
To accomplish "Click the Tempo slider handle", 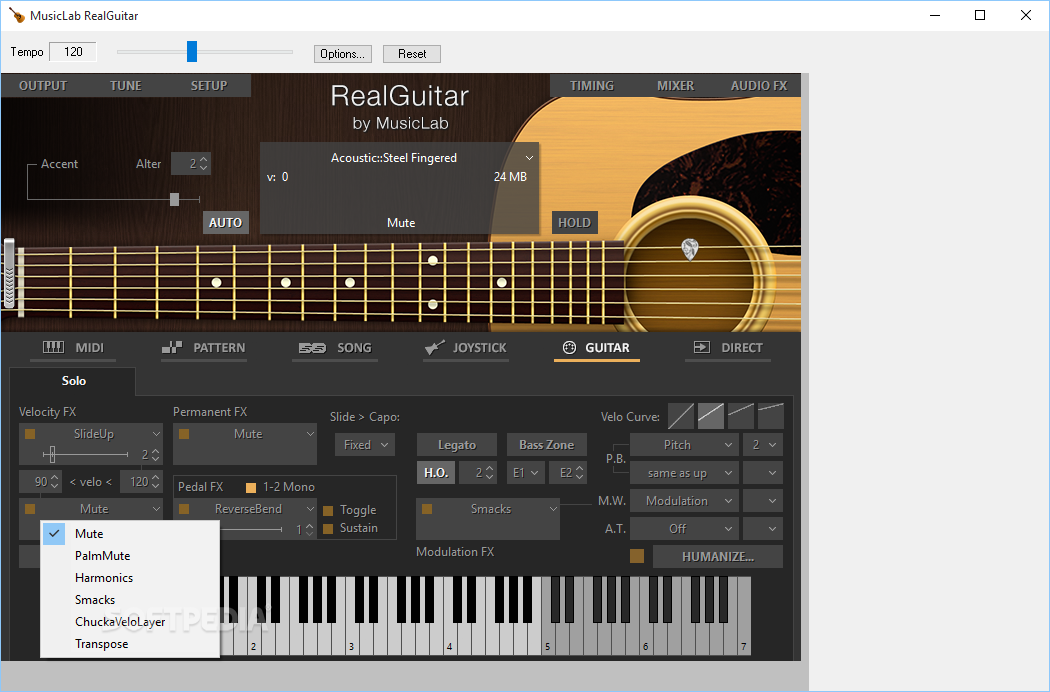I will (x=192, y=52).
